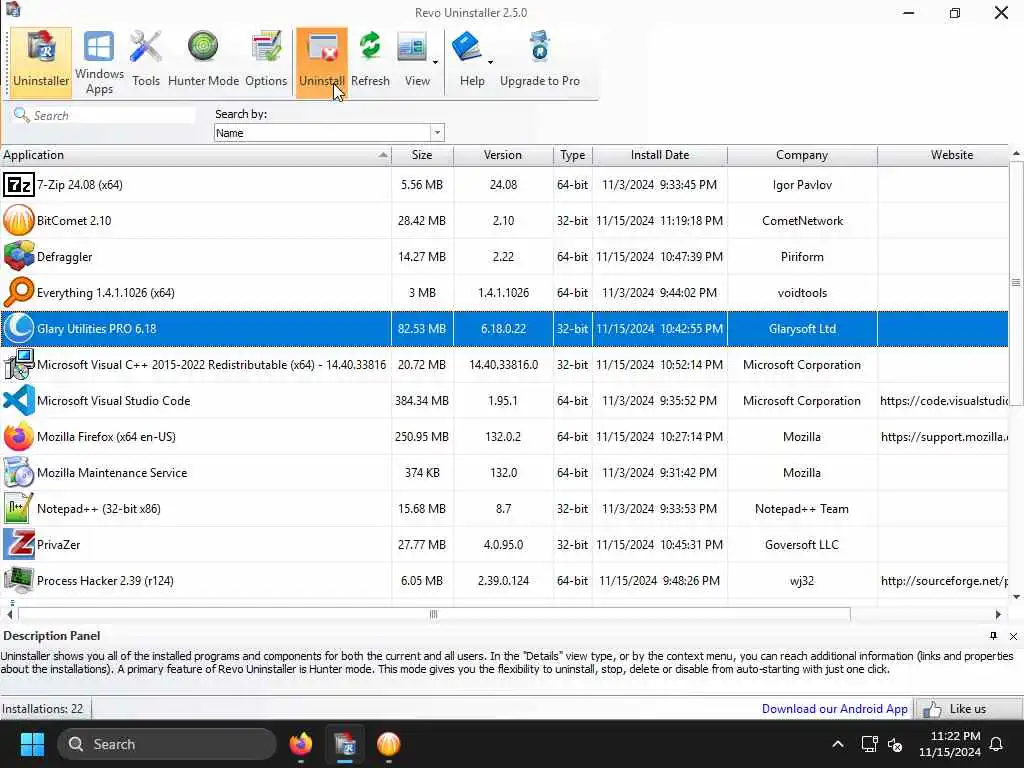Image resolution: width=1024 pixels, height=768 pixels.
Task: Open BitComet from the taskbar
Action: pos(389,744)
